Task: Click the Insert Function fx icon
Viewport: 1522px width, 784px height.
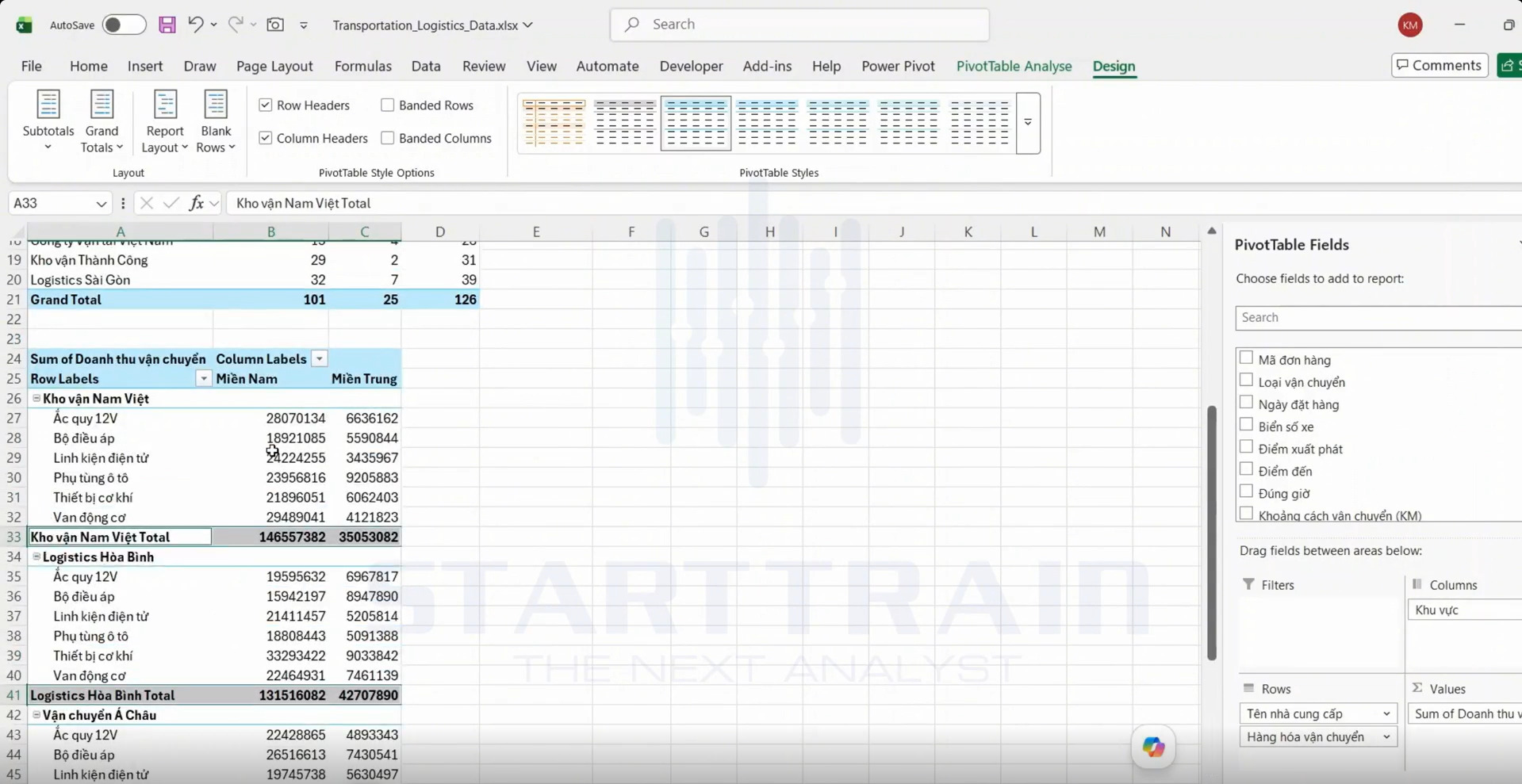Action: click(196, 203)
